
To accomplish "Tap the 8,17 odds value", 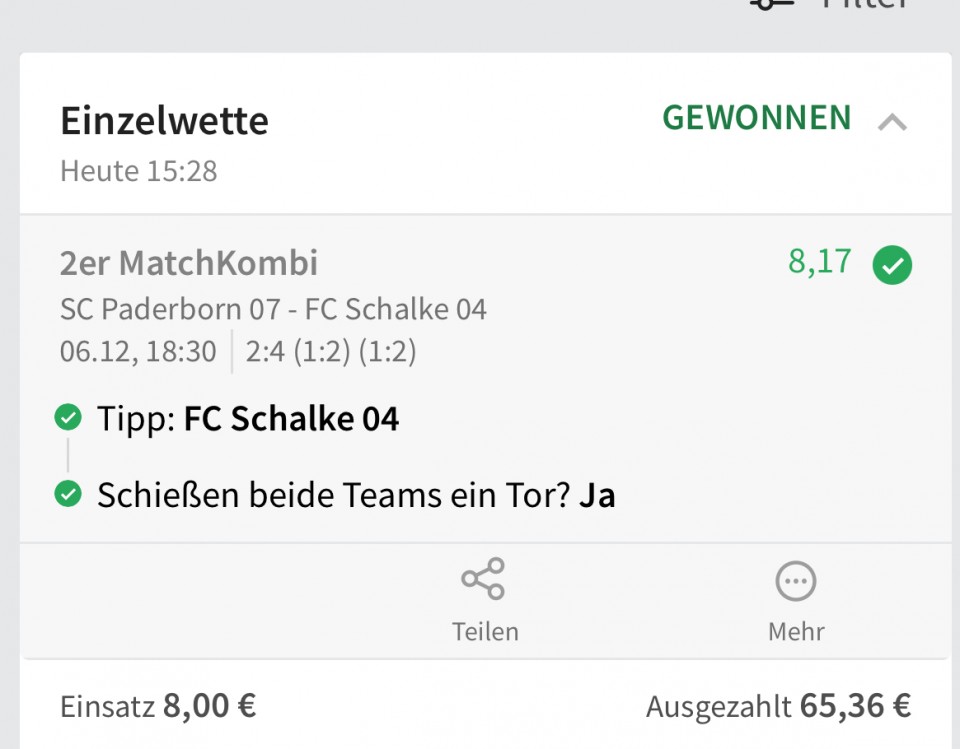I will click(819, 262).
